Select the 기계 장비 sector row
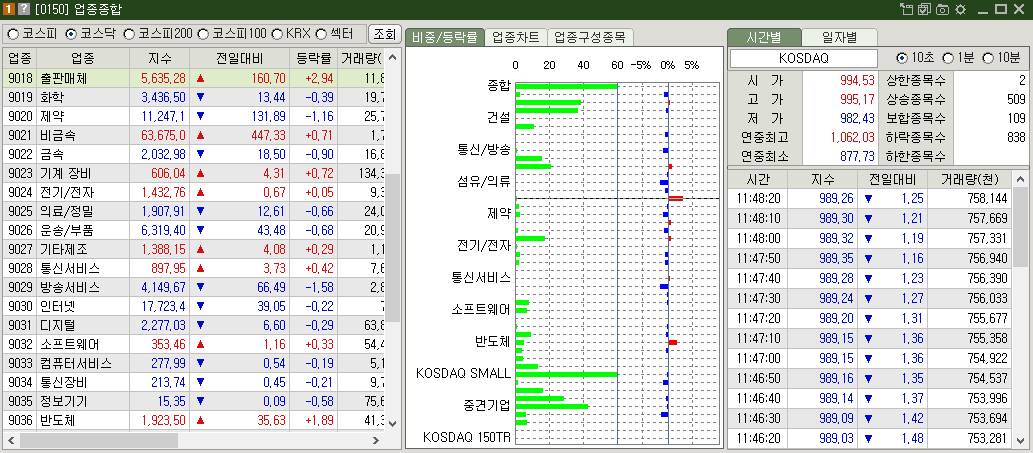Screen dimensions: 1033x453 coord(194,174)
